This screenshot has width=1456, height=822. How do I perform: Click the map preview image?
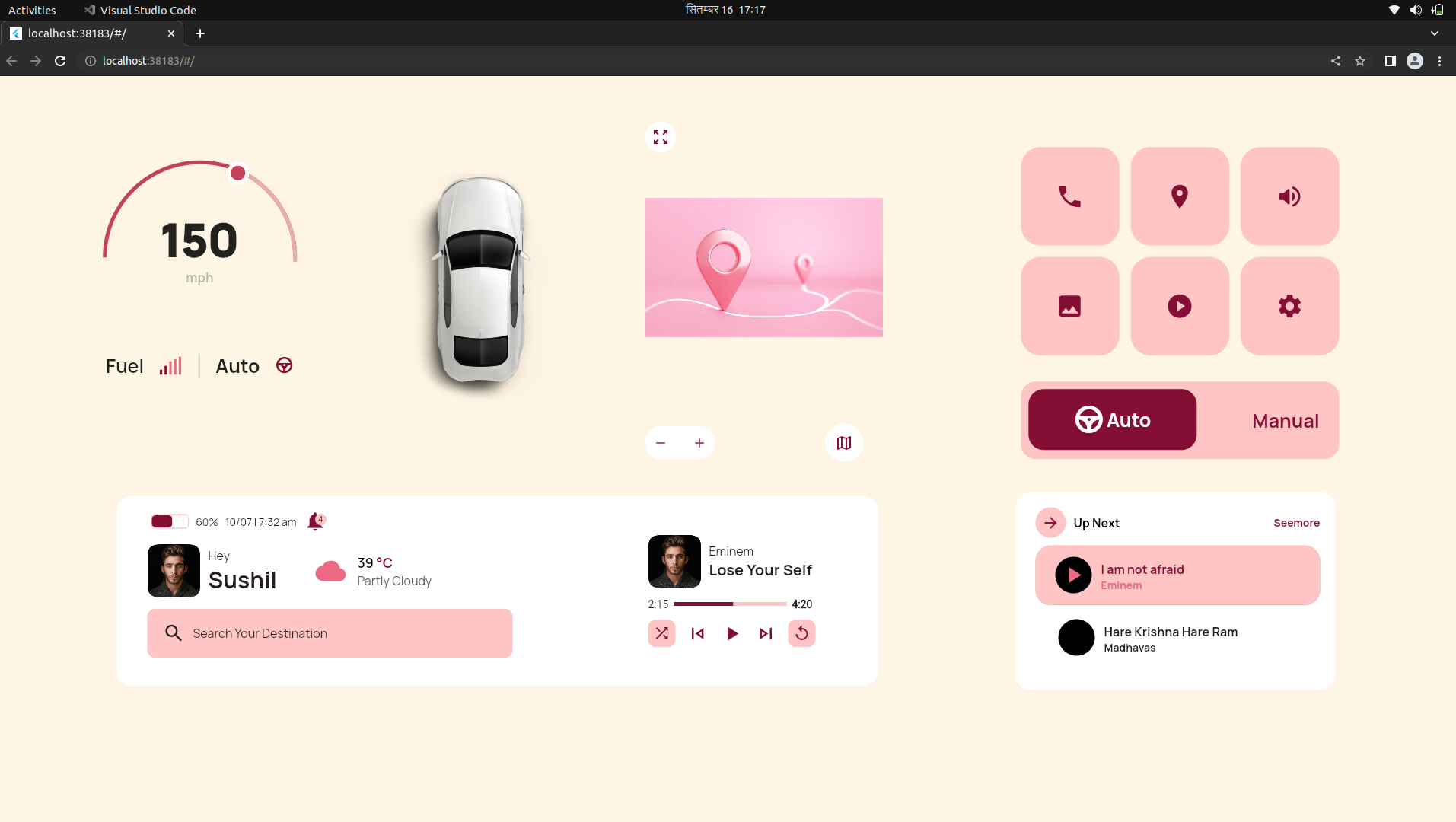point(763,267)
